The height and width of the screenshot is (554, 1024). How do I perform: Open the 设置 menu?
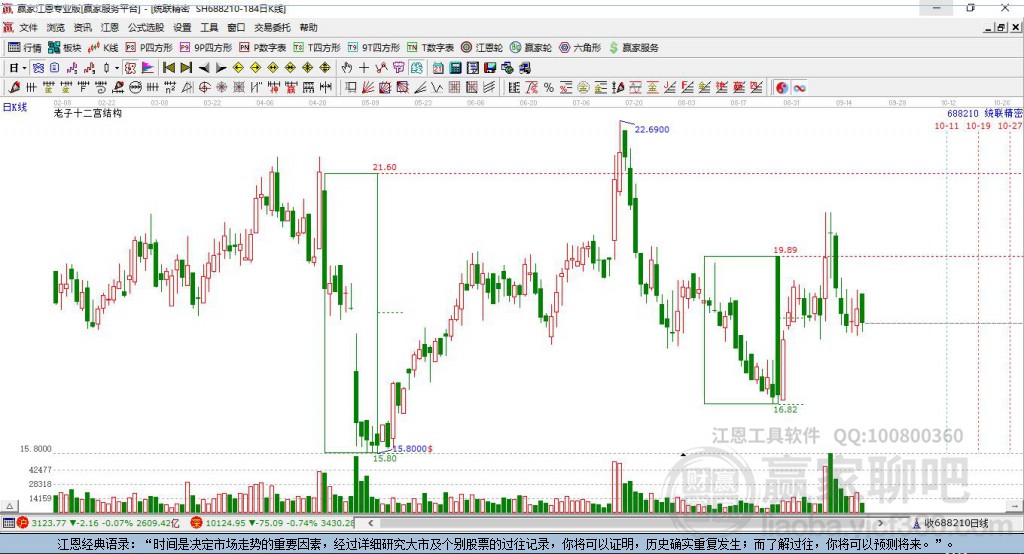coord(182,27)
